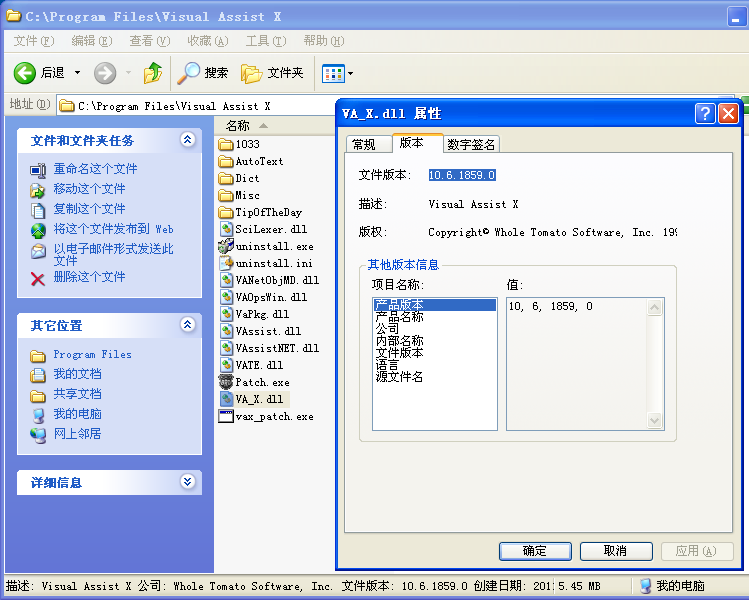Viewport: 749px width, 600px height.
Task: Open the 帮助(H) menu
Action: (x=323, y=41)
